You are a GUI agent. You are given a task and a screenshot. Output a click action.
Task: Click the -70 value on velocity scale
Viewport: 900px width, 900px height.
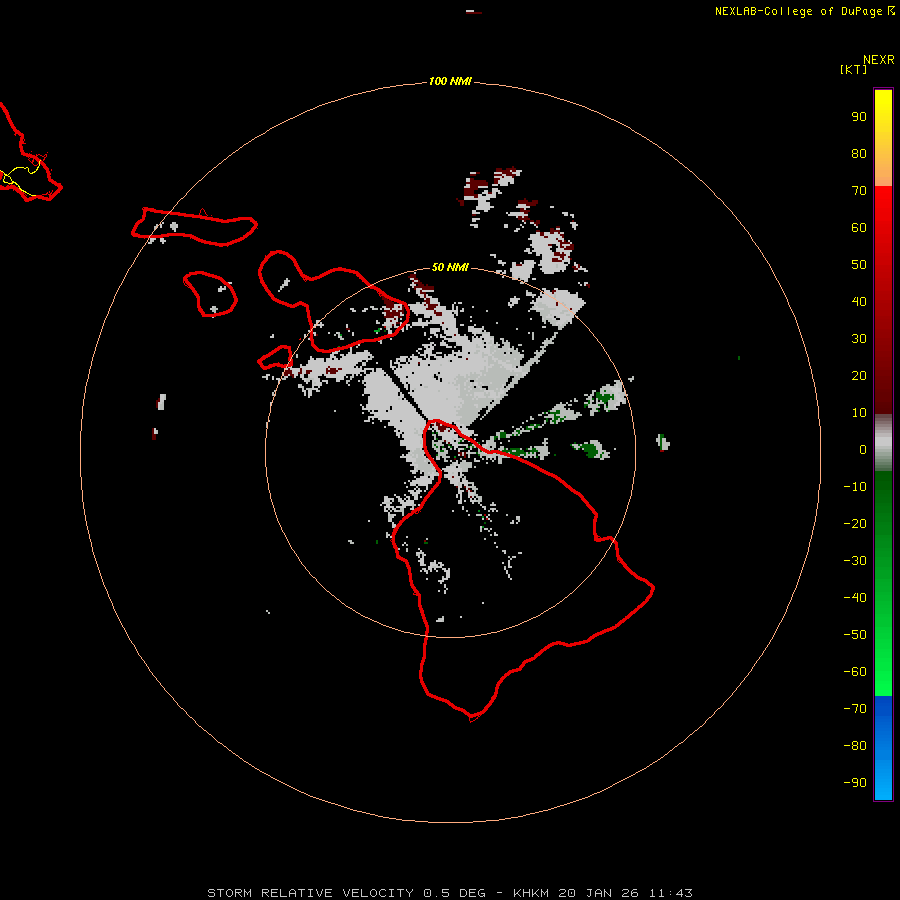[855, 709]
